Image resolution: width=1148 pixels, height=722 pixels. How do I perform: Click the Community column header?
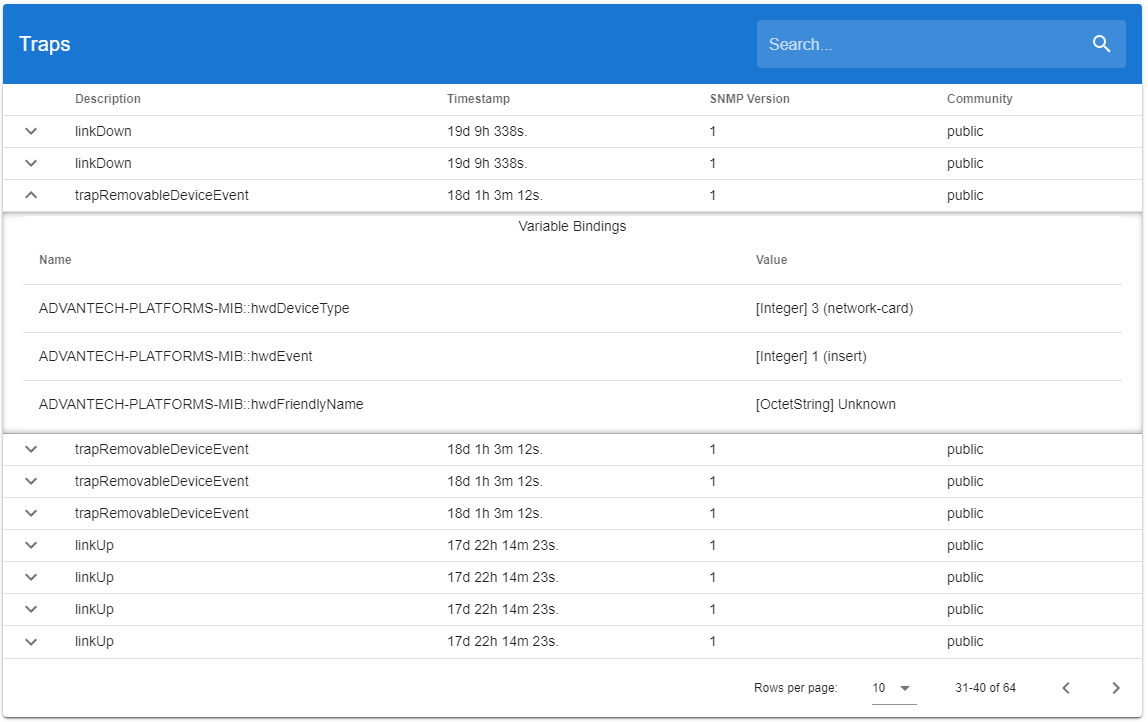979,99
